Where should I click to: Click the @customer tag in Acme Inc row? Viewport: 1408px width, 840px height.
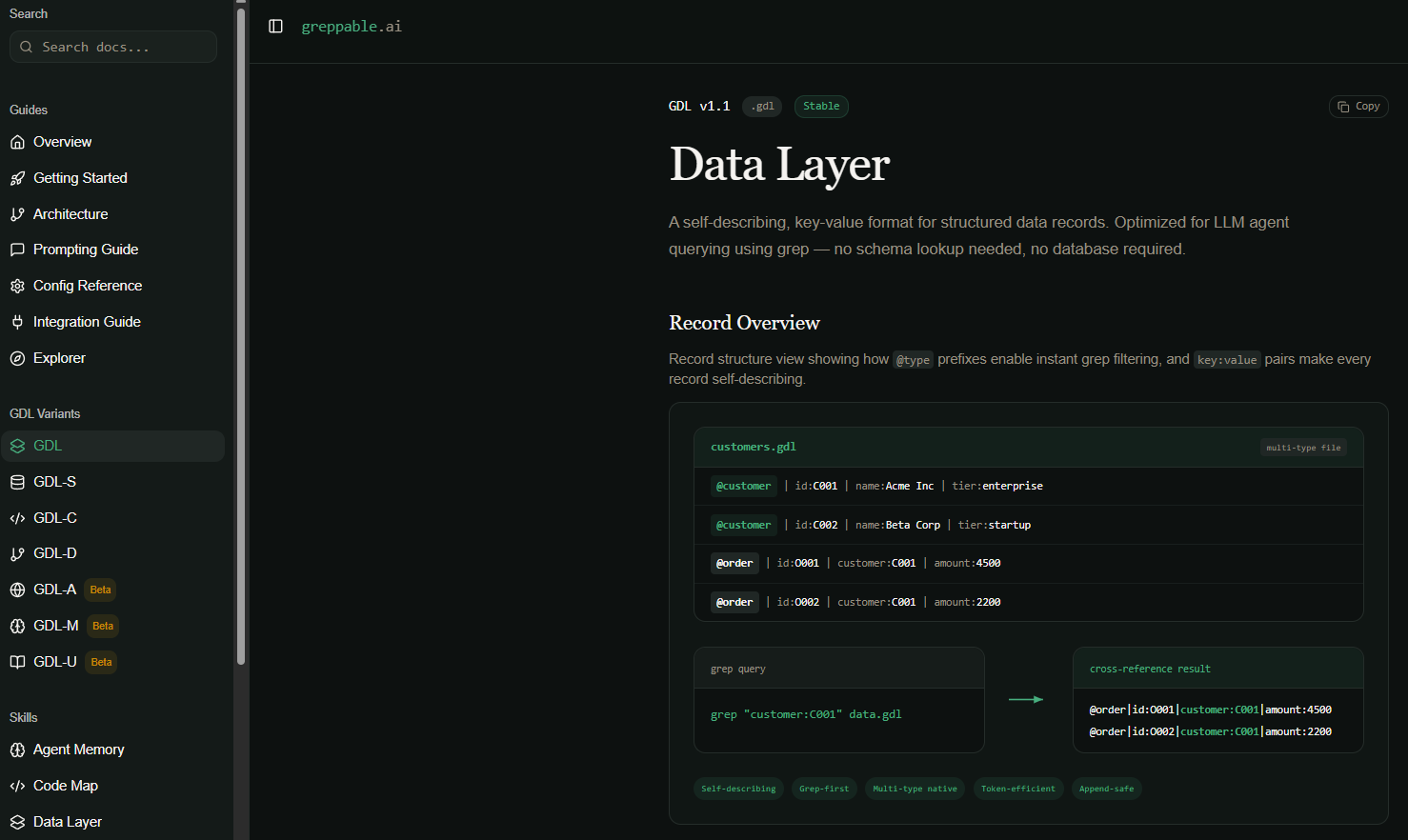pyautogui.click(x=744, y=486)
